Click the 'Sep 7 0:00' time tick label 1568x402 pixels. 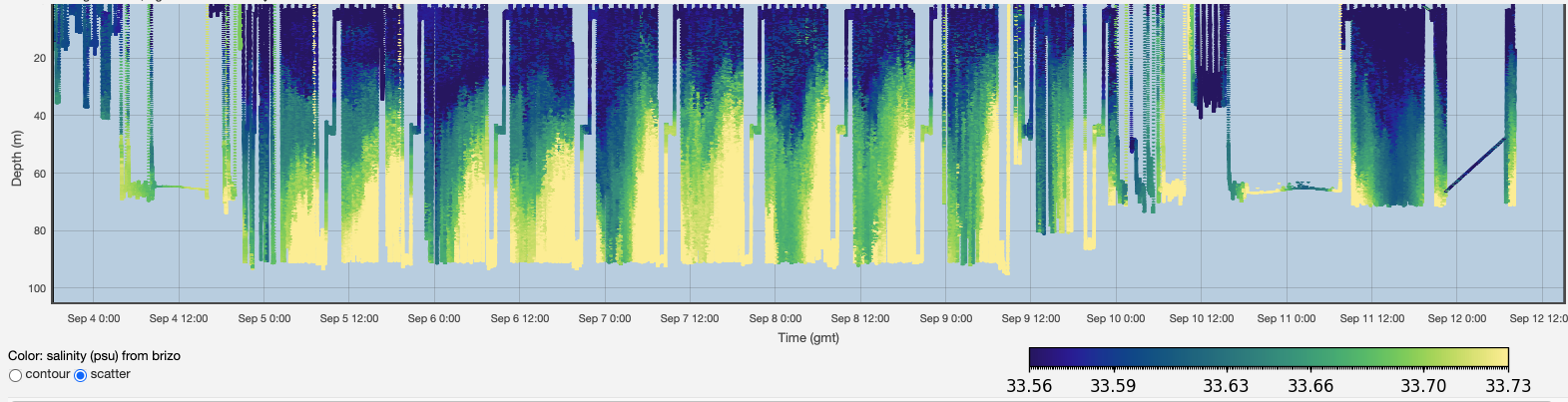point(605,319)
